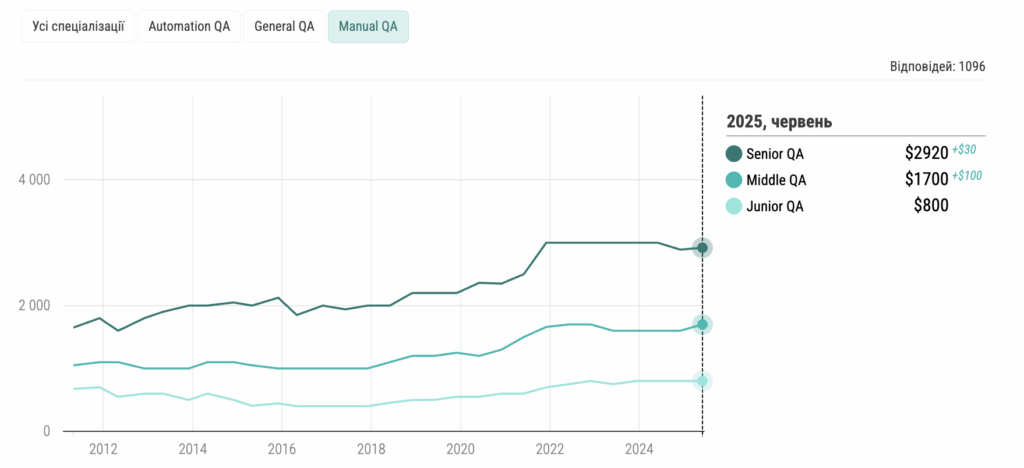This screenshot has height=468, width=1024.
Task: Click the Senior QA data point marker
Action: coord(703,248)
